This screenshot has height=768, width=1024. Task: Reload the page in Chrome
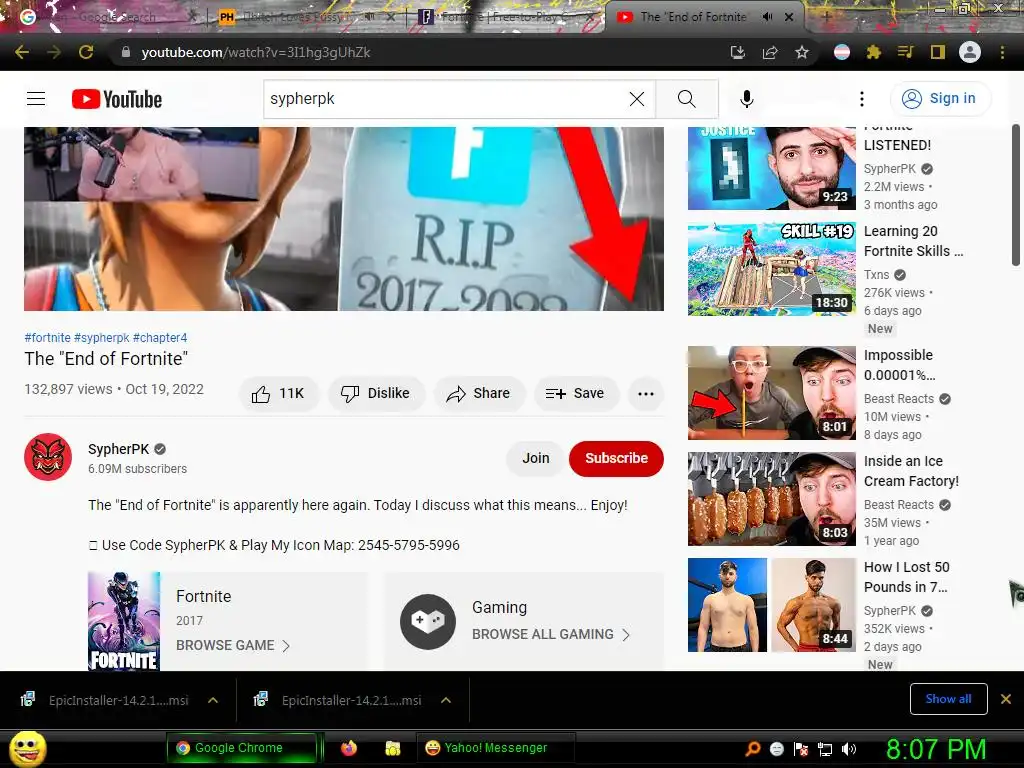tap(86, 52)
